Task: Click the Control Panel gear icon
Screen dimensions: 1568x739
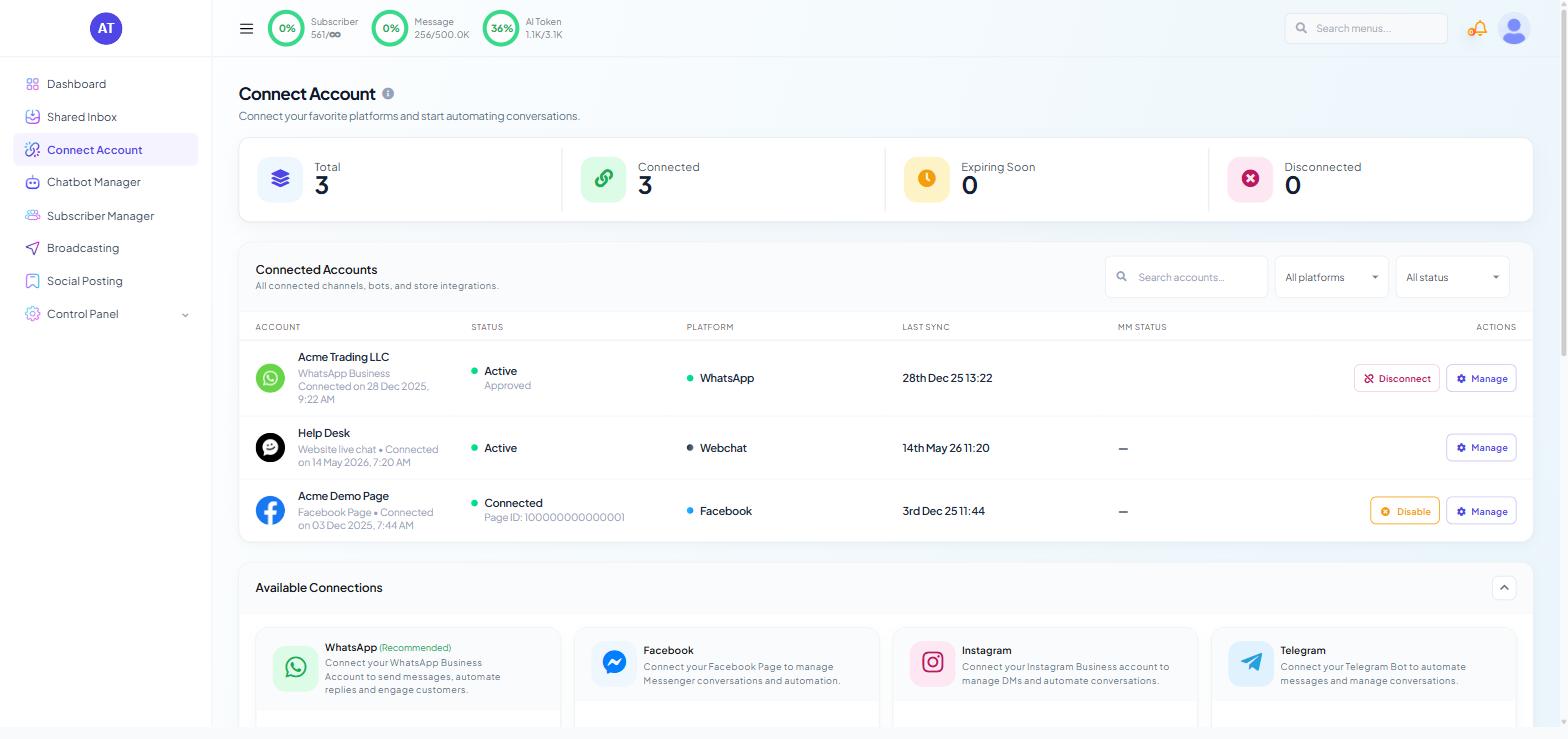Action: pos(32,314)
